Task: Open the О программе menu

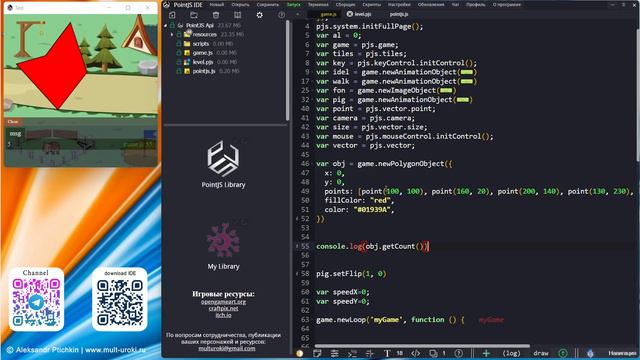Action: pyautogui.click(x=507, y=4)
